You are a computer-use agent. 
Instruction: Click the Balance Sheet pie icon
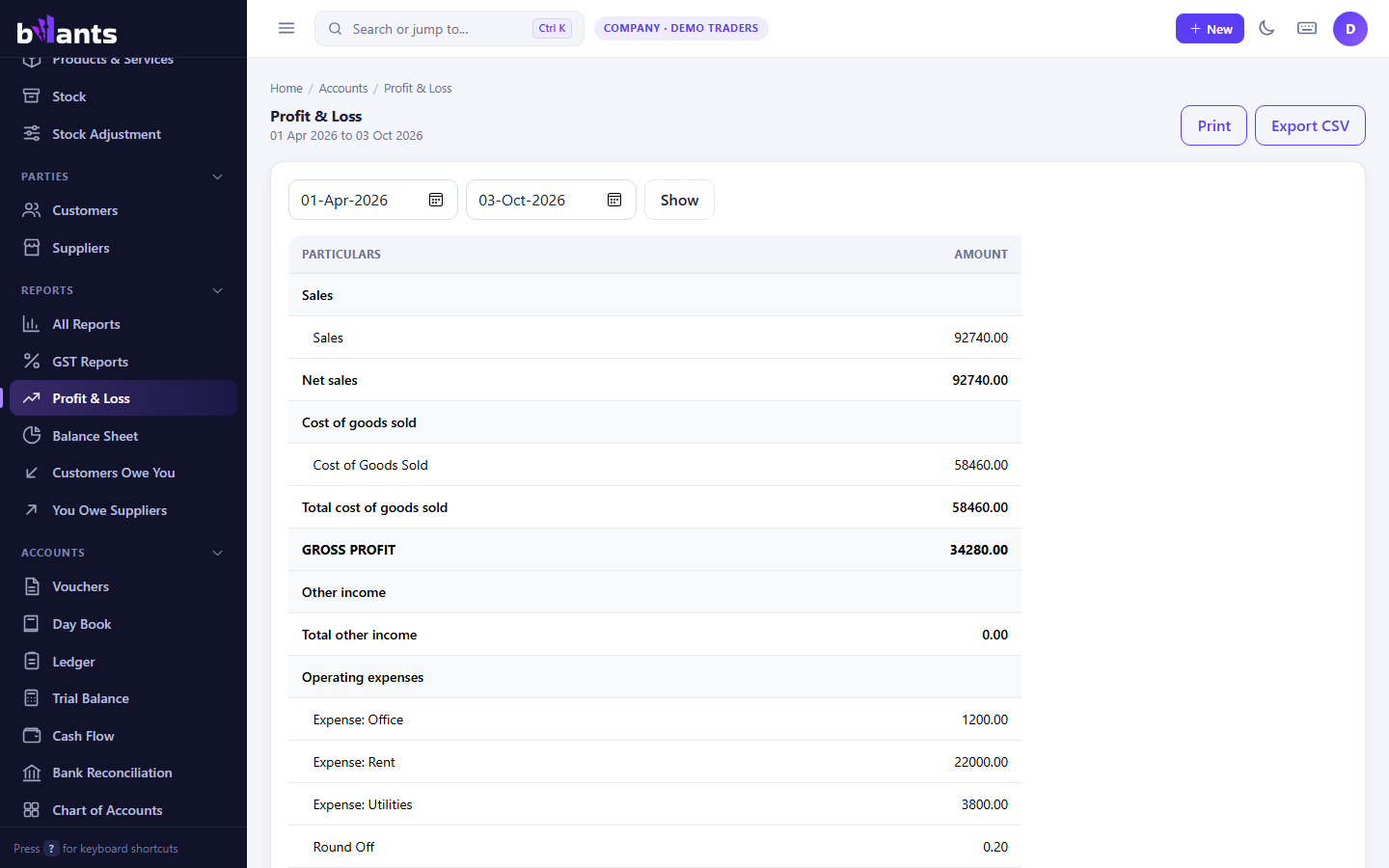pyautogui.click(x=32, y=436)
